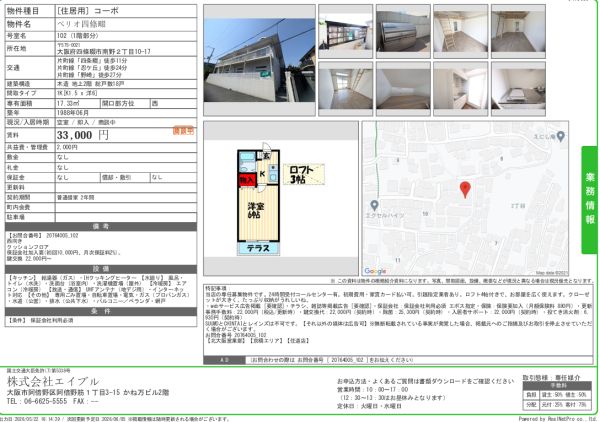Select the address 大阪府四條畷市南野2丁目10-17

point(104,51)
